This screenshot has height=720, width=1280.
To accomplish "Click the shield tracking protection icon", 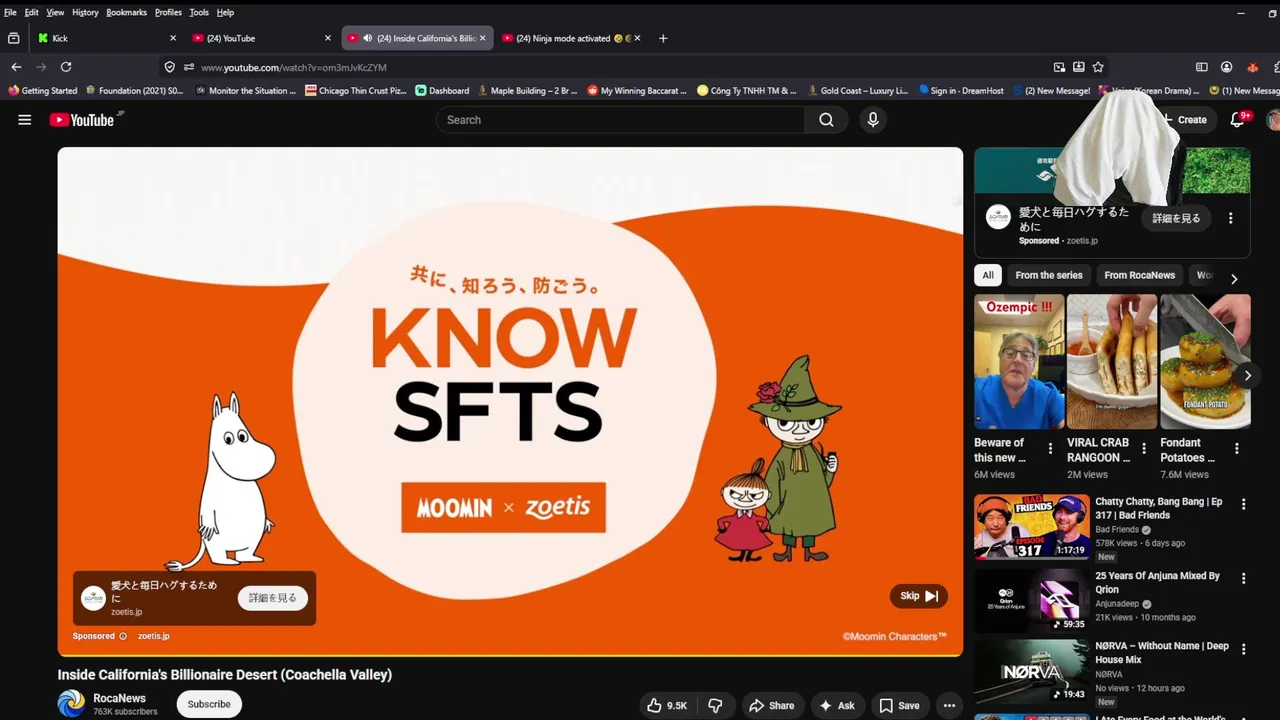I will tap(170, 67).
